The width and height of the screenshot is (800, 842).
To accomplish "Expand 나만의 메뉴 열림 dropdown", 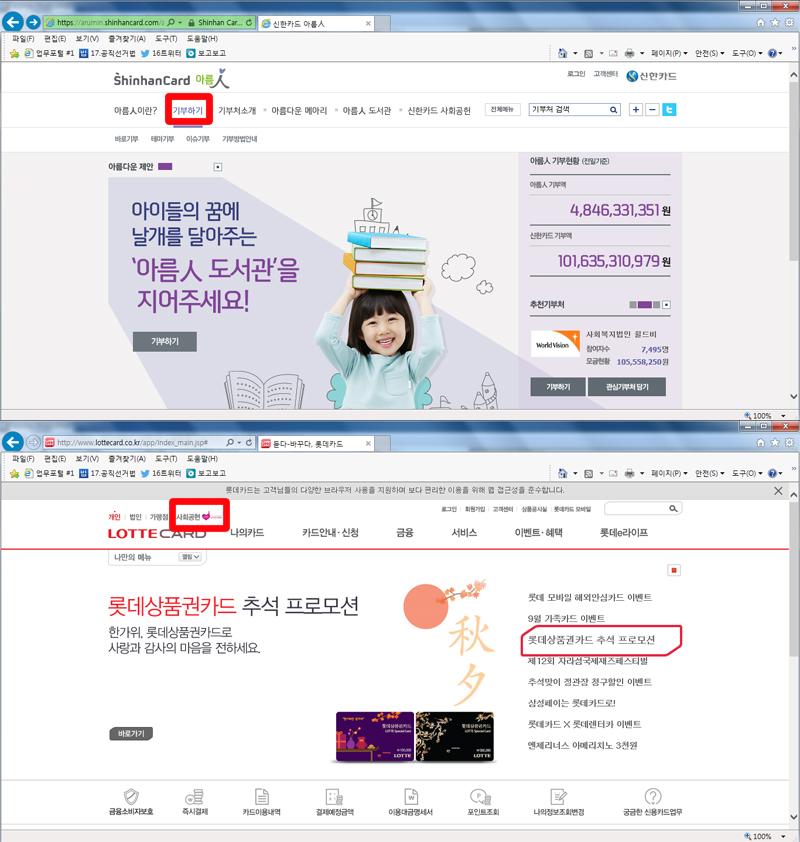I will 190,557.
